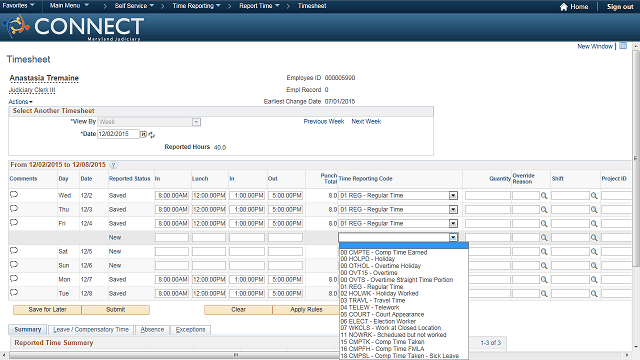Click the Date input field
Image resolution: width=640 pixels, height=360 pixels.
pyautogui.click(x=118, y=134)
